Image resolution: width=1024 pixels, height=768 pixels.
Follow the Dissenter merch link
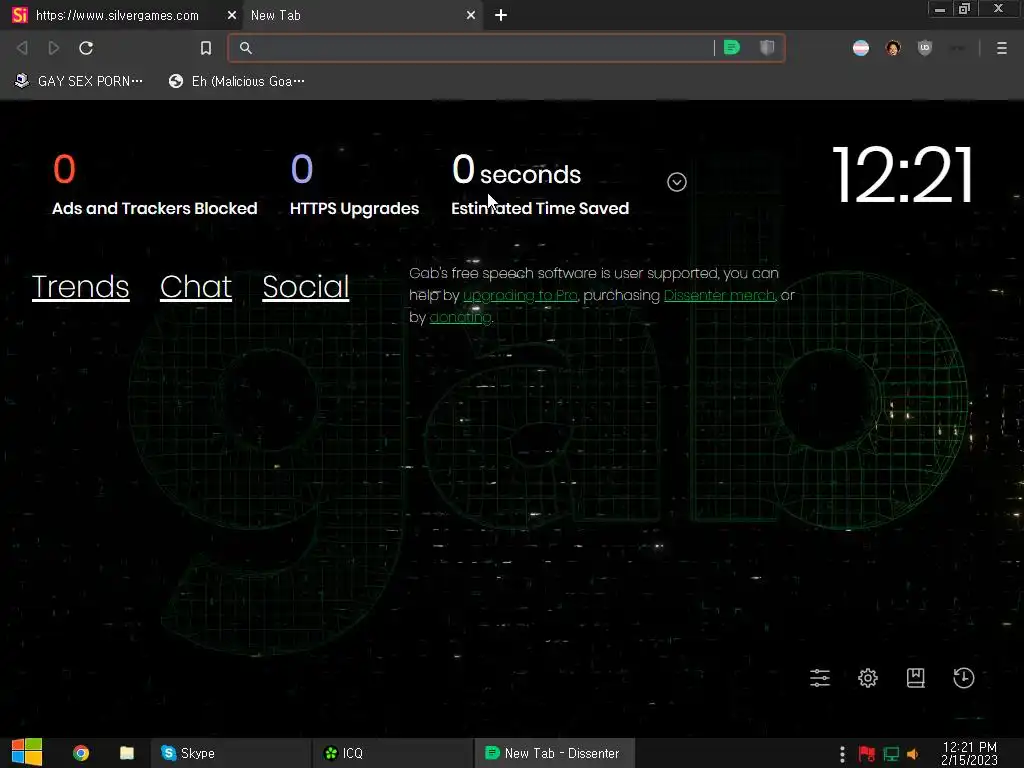(719, 295)
